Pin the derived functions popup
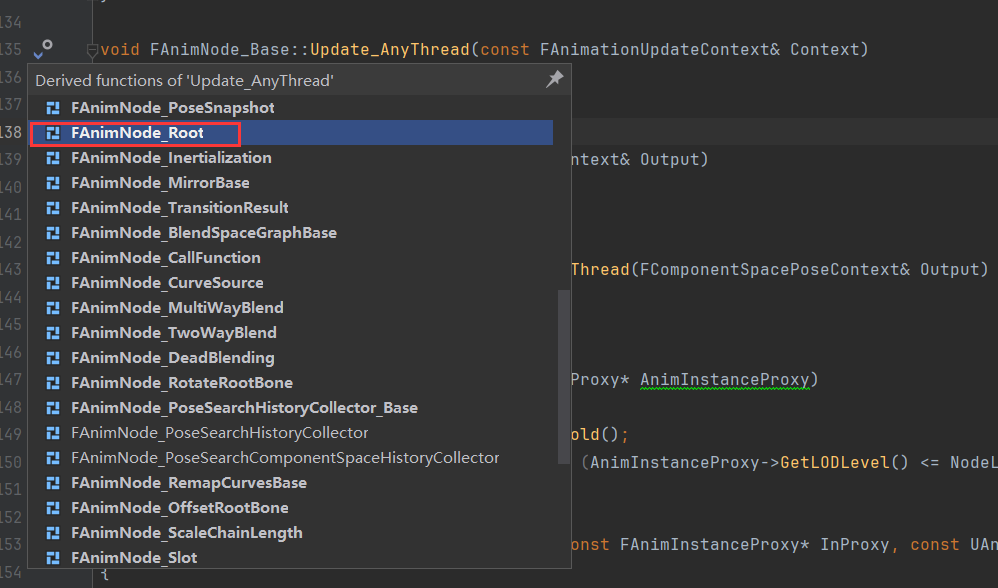 pyautogui.click(x=554, y=80)
